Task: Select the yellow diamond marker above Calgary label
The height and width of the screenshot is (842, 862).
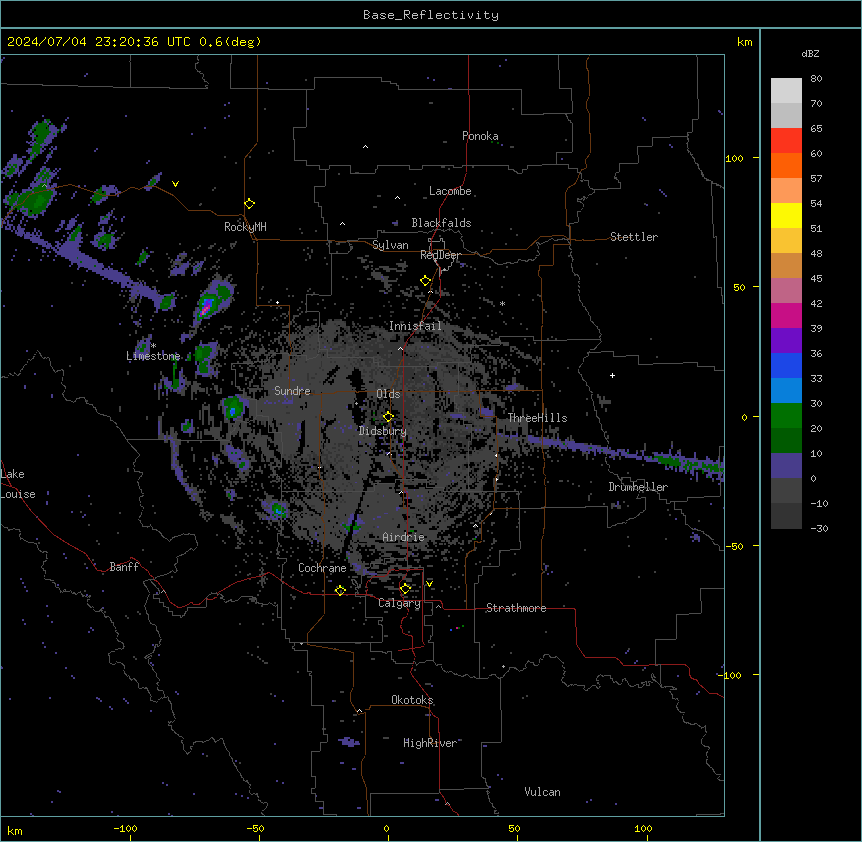Action: coord(405,589)
